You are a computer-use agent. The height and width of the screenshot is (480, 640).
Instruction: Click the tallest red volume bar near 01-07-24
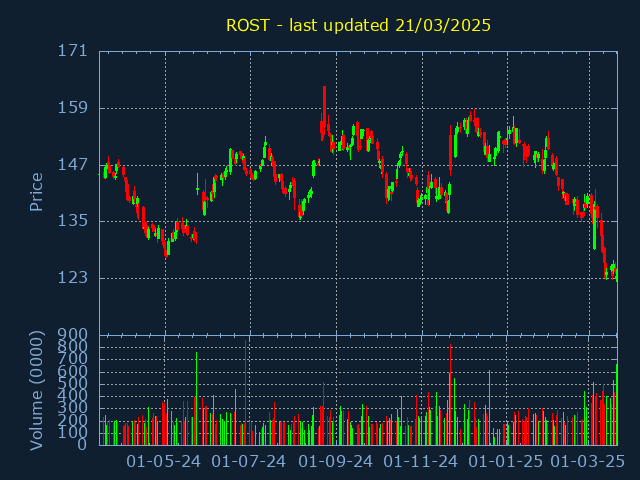[x=246, y=392]
